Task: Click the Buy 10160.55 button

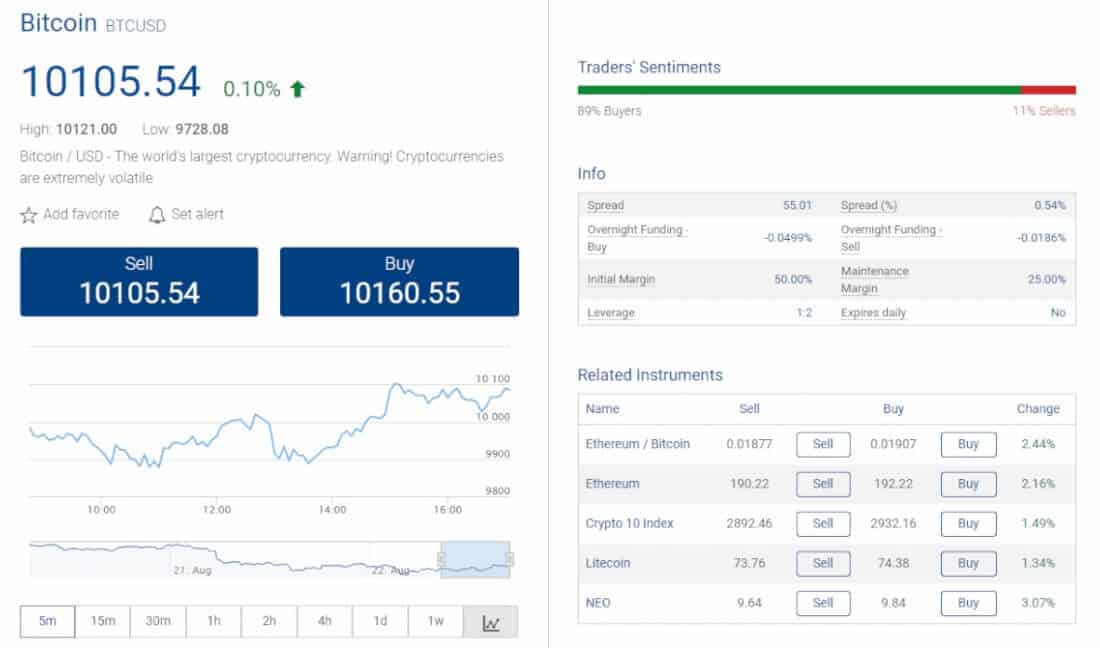Action: [x=398, y=281]
